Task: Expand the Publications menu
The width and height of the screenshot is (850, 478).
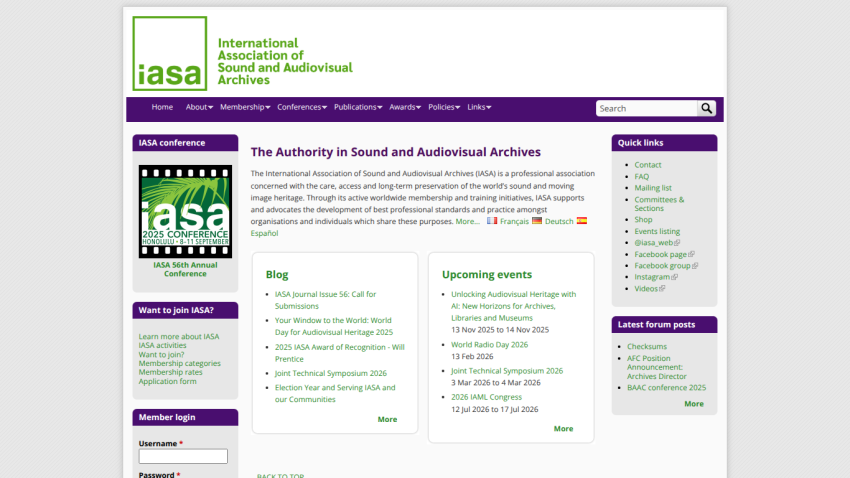Action: 358,107
